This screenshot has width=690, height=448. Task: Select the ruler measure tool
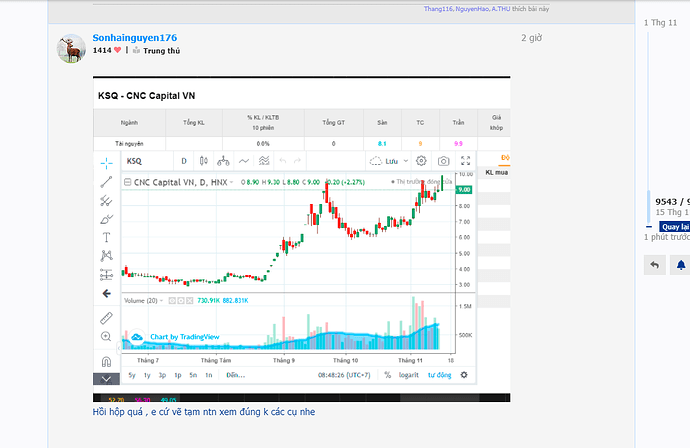coord(106,318)
